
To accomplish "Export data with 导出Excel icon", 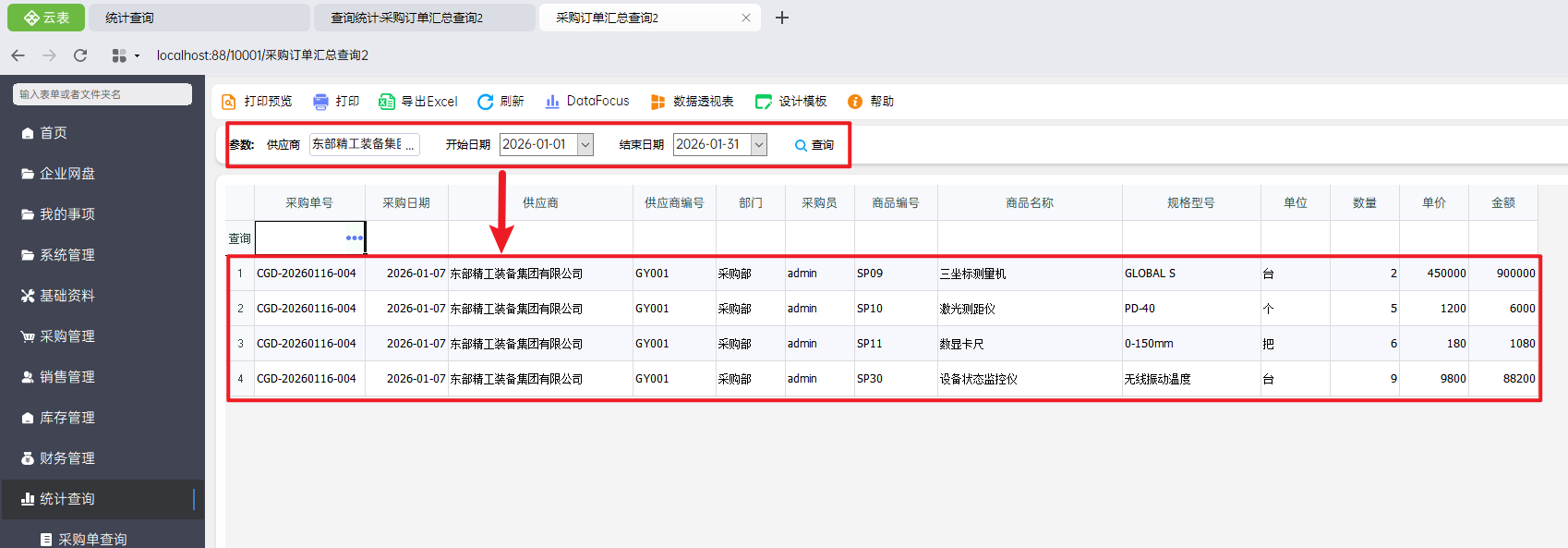I will point(387,102).
